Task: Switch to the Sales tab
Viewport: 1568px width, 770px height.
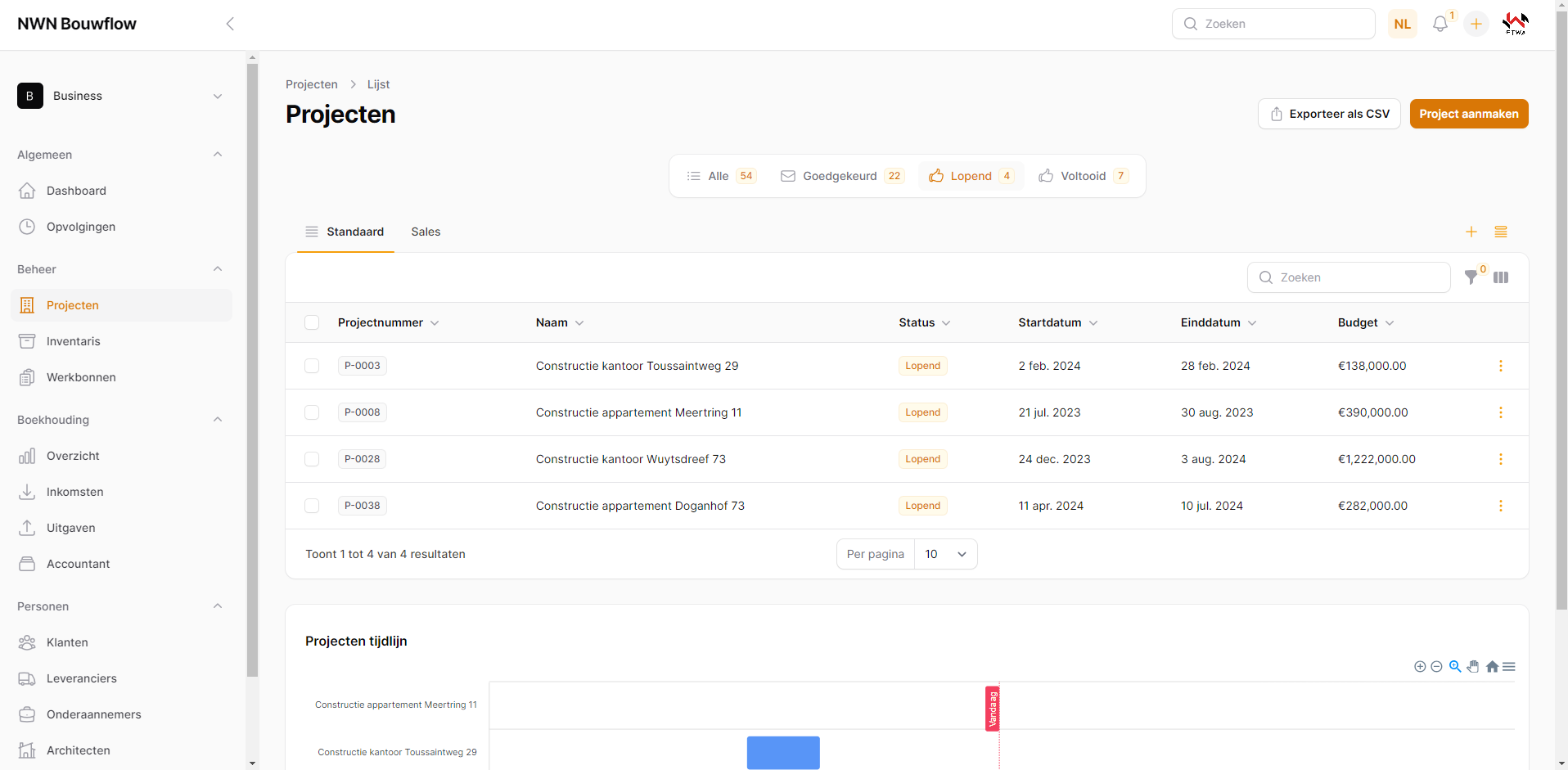Action: (x=426, y=232)
